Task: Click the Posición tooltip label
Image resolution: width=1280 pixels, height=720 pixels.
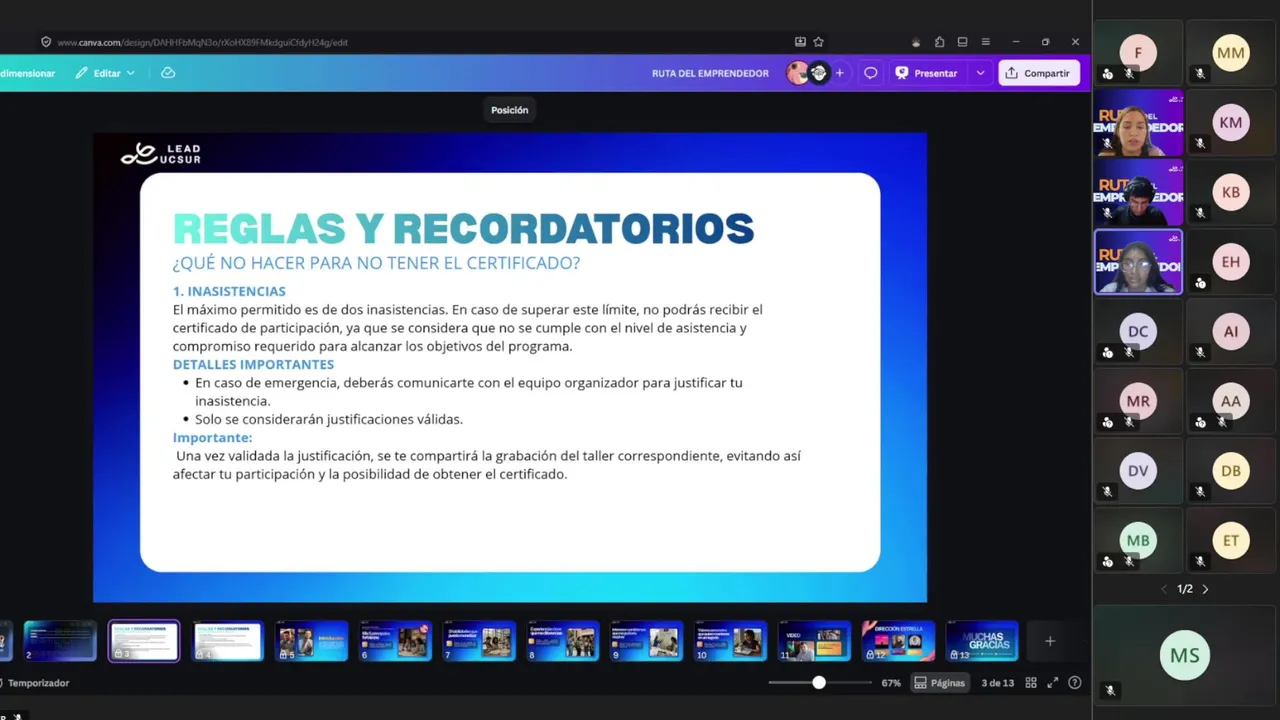Action: tap(509, 110)
